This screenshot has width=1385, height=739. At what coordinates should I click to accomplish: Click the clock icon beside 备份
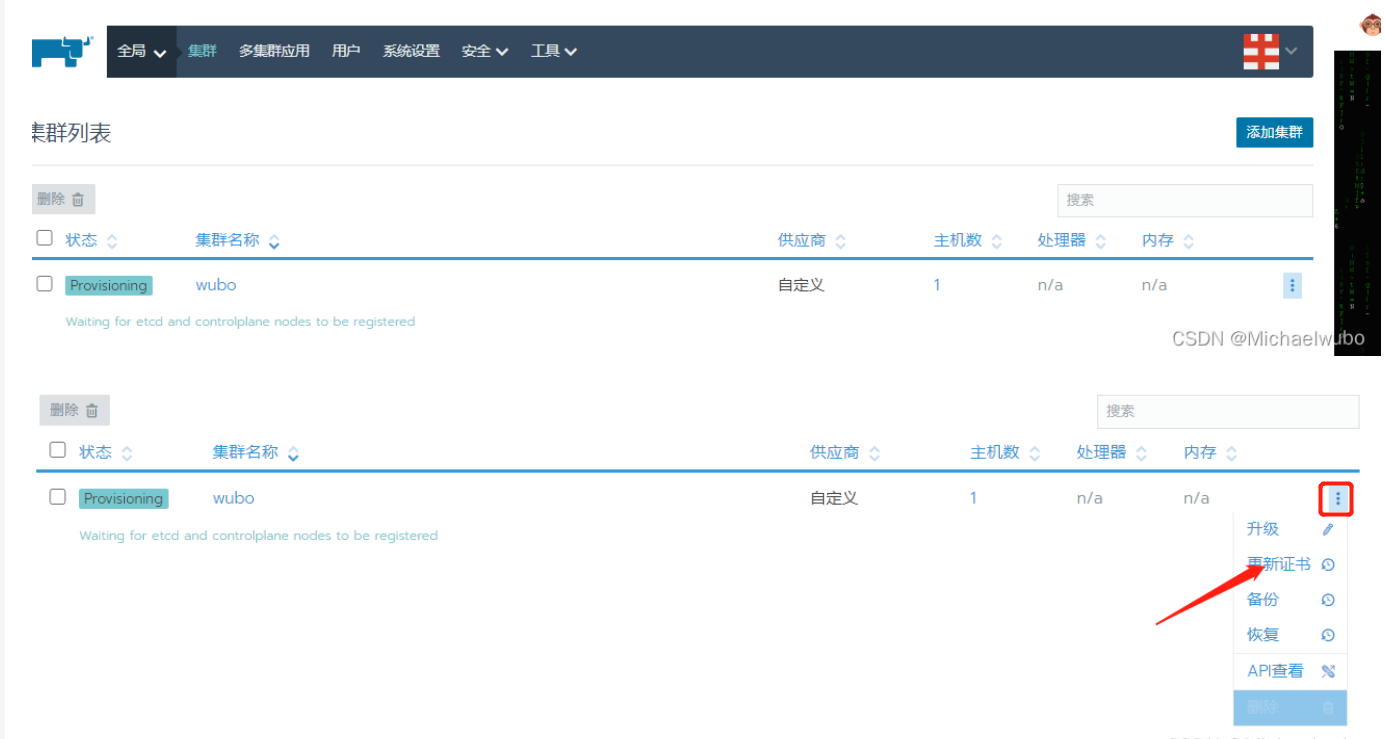click(1328, 600)
